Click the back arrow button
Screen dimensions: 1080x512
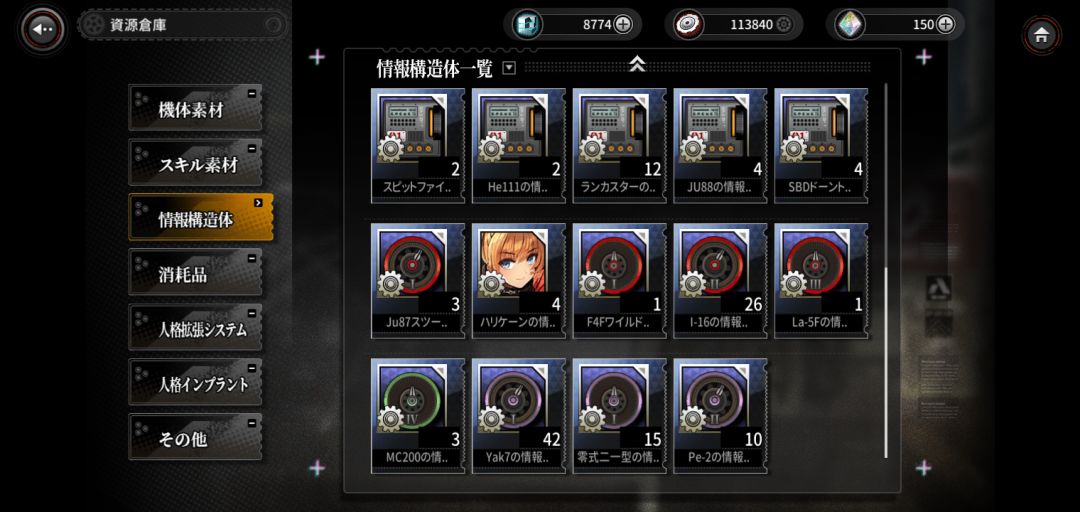click(42, 29)
